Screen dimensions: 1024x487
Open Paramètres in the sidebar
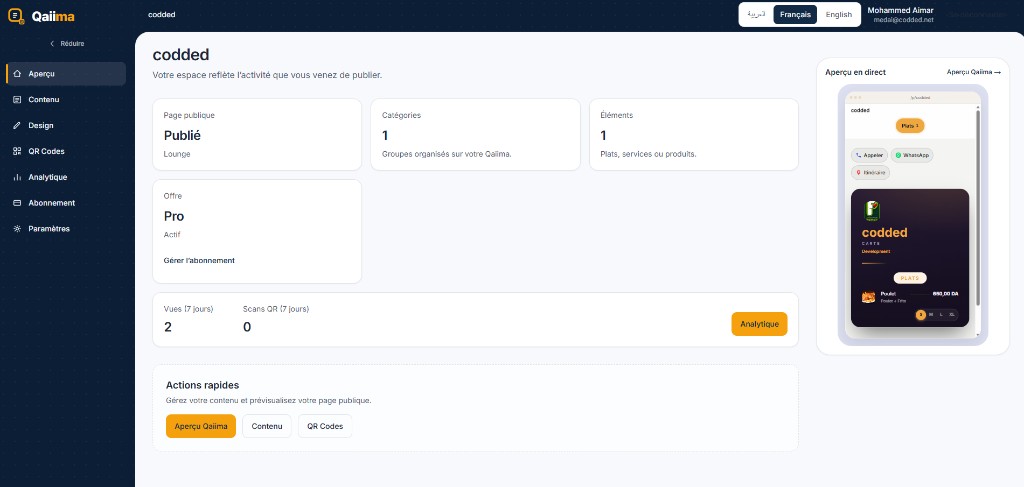coord(66,229)
